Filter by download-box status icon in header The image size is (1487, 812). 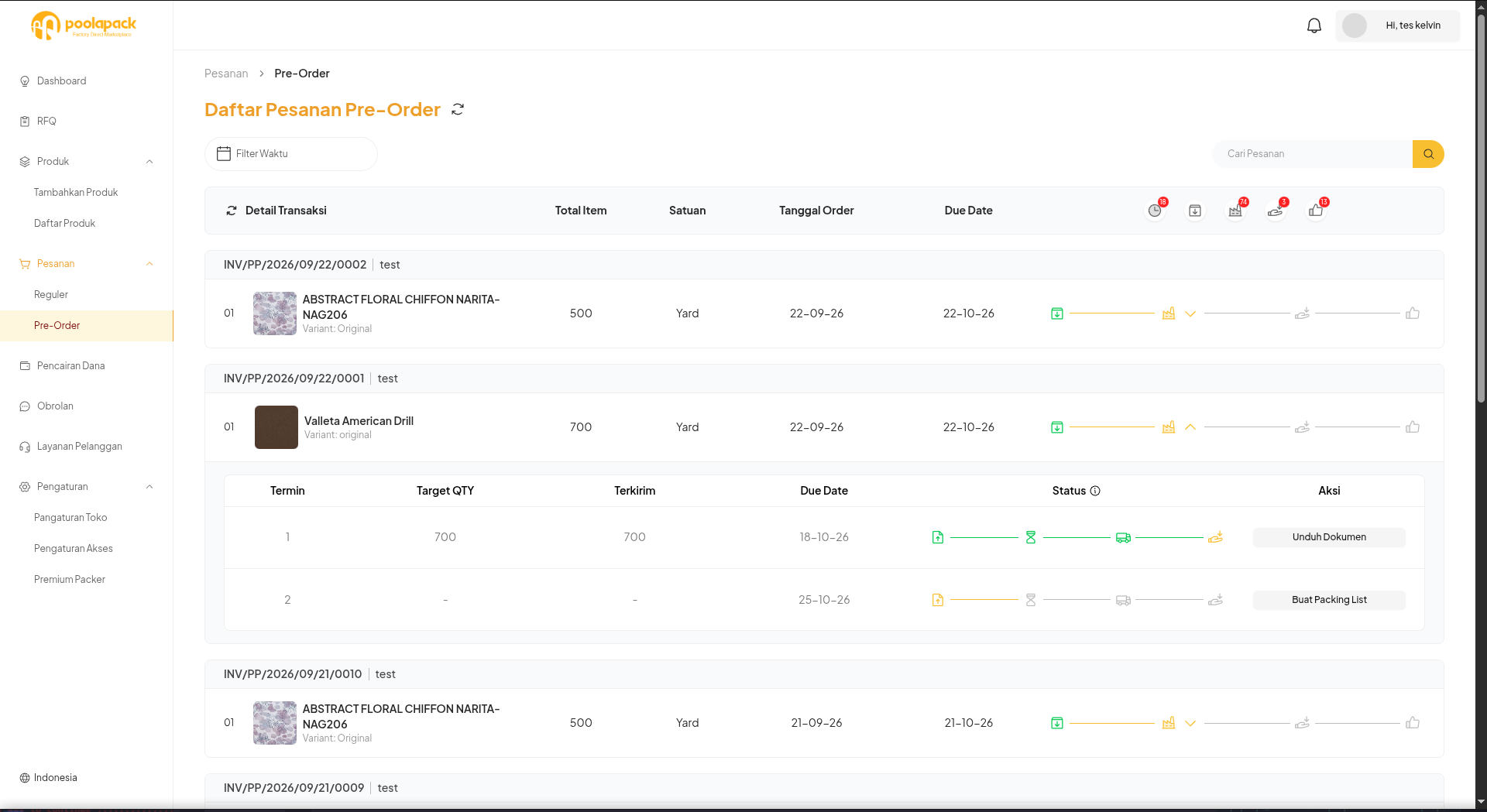(1195, 211)
